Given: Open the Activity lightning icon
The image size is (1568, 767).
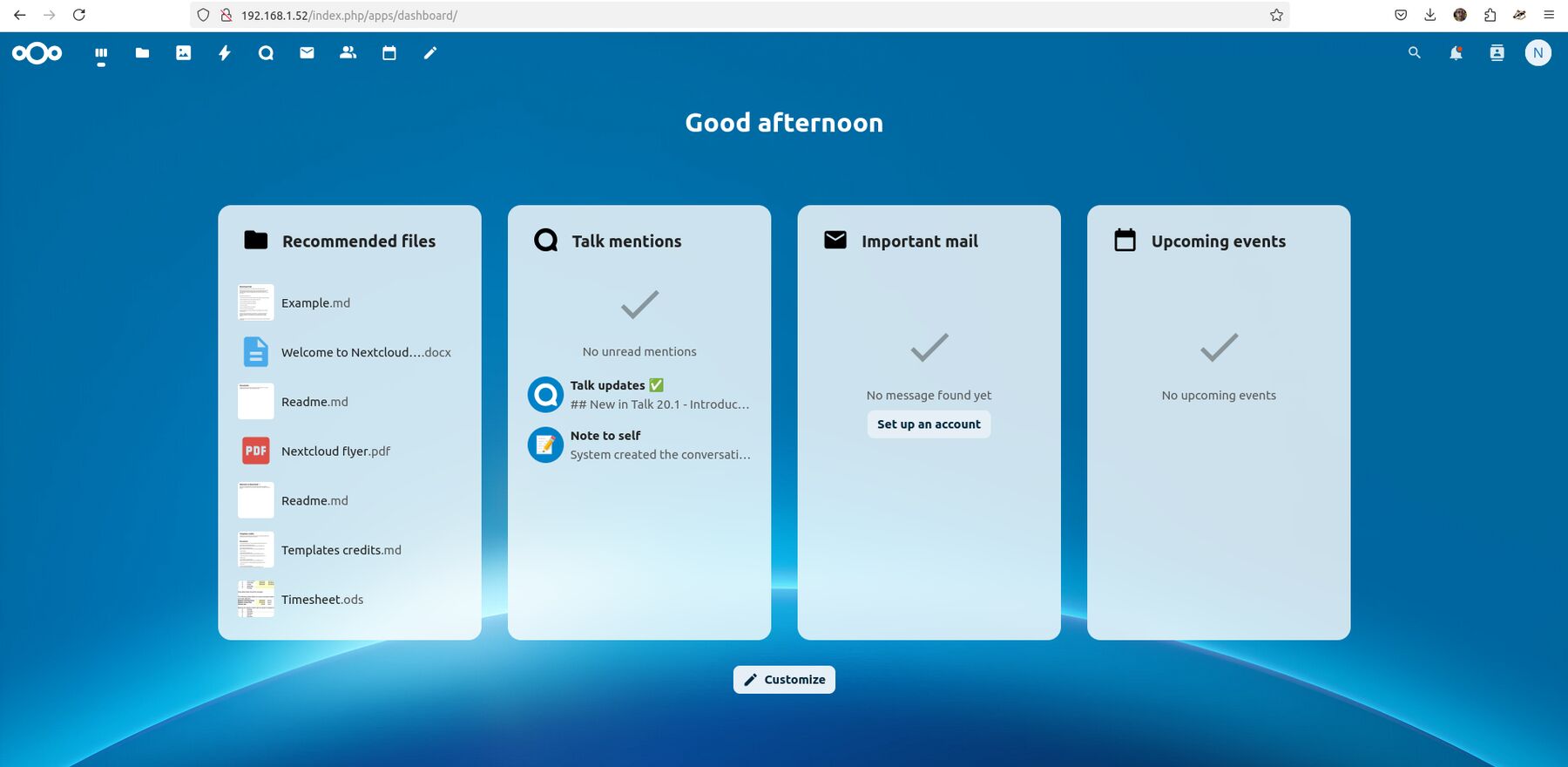Looking at the screenshot, I should tap(225, 53).
